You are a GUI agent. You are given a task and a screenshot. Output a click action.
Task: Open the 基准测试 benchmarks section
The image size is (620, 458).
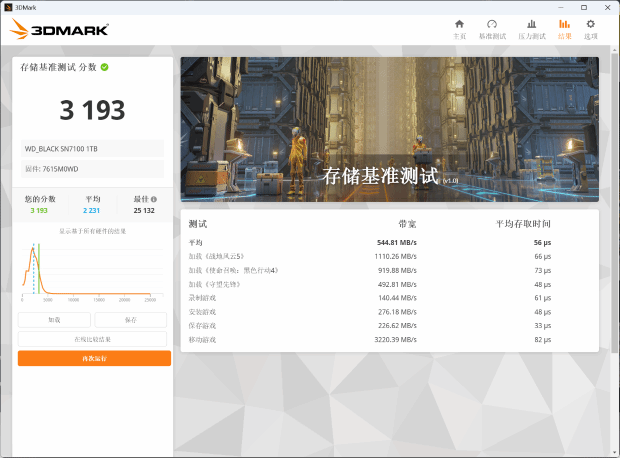pos(492,30)
